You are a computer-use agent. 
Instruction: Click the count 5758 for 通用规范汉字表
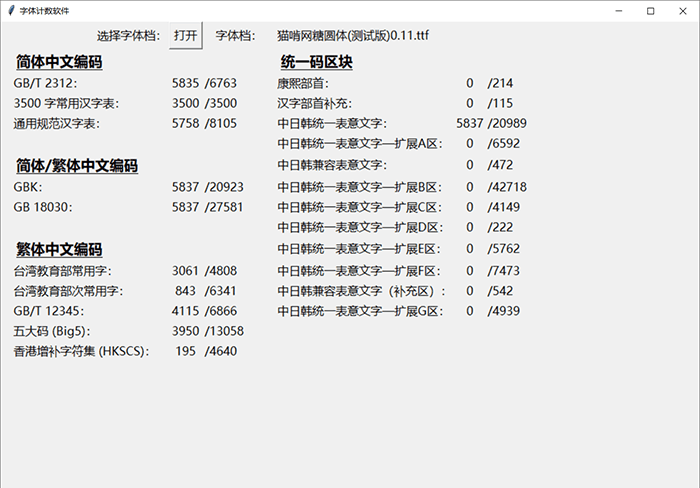click(x=185, y=123)
